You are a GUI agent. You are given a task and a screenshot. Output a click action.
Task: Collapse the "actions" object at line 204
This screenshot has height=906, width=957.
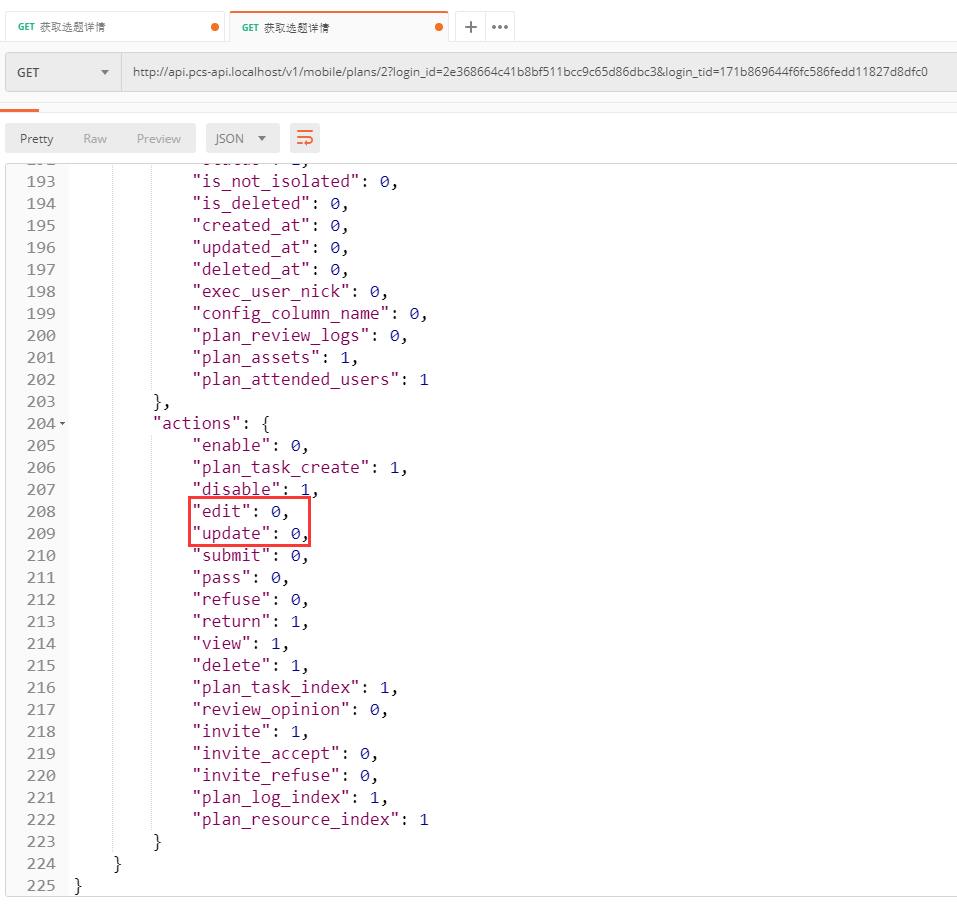pos(63,424)
